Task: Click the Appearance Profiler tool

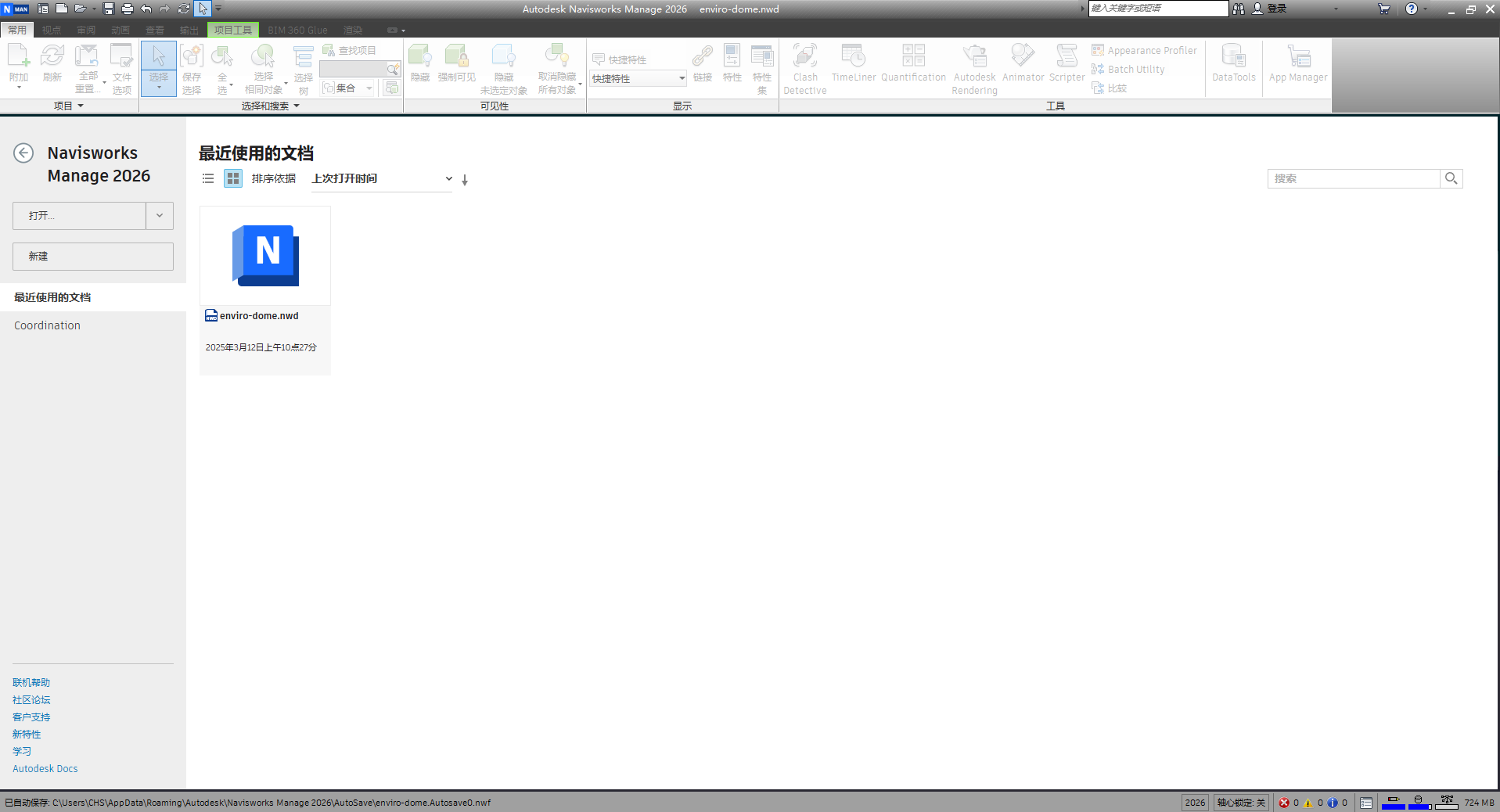Action: 1144,50
